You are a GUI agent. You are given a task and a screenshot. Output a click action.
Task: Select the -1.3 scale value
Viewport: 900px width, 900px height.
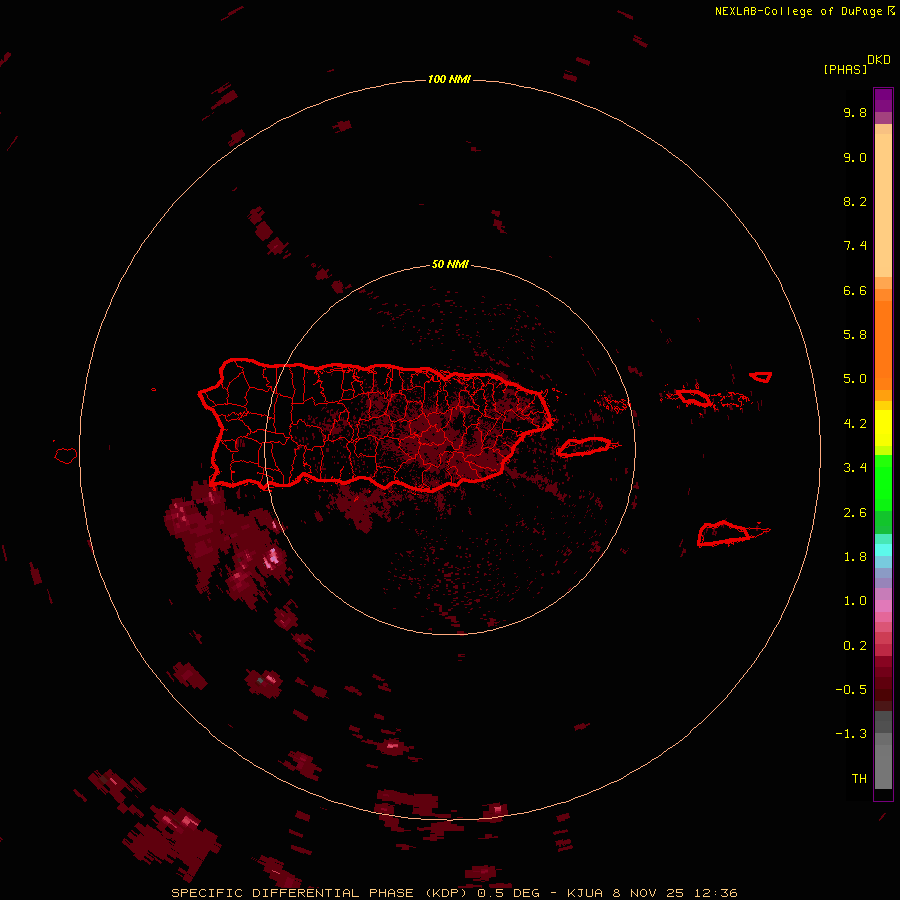click(x=851, y=734)
